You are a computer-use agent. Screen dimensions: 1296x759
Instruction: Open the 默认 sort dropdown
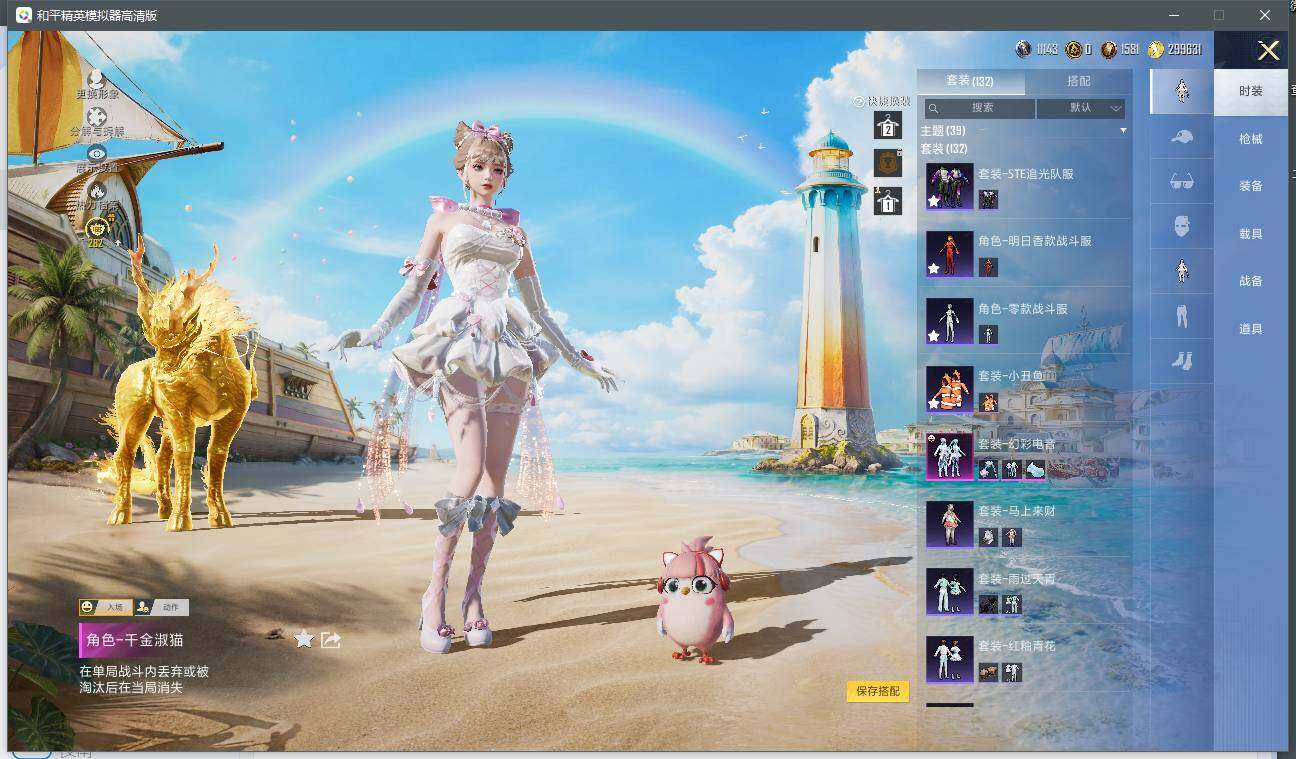click(1081, 108)
